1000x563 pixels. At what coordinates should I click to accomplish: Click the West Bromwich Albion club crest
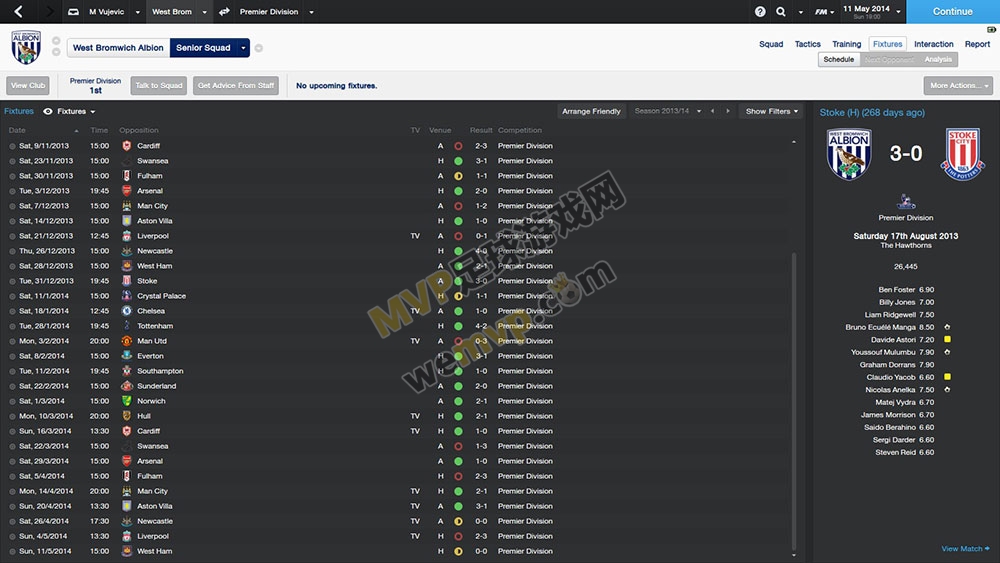click(x=26, y=47)
